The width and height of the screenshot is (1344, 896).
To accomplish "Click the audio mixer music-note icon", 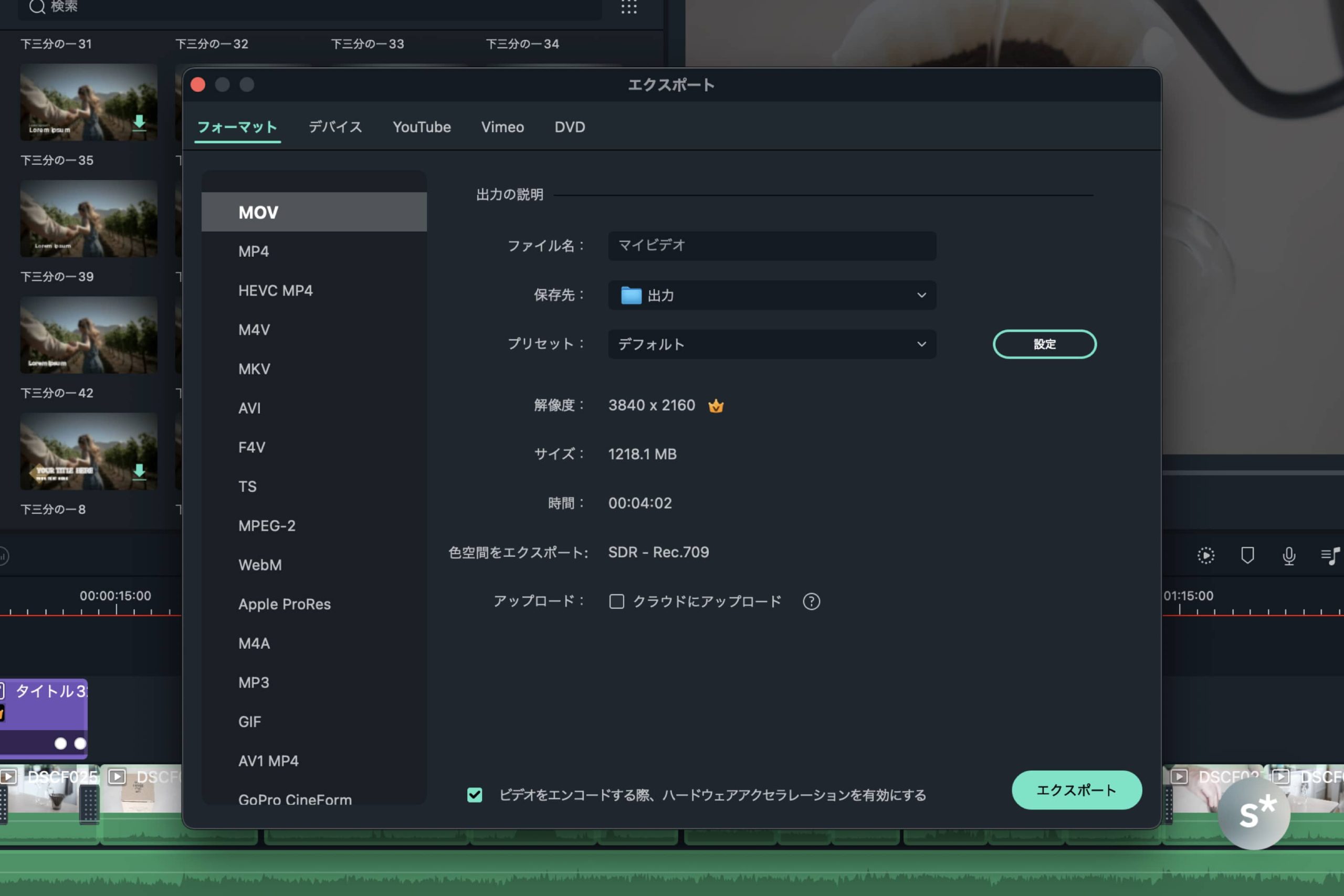I will 1330,555.
